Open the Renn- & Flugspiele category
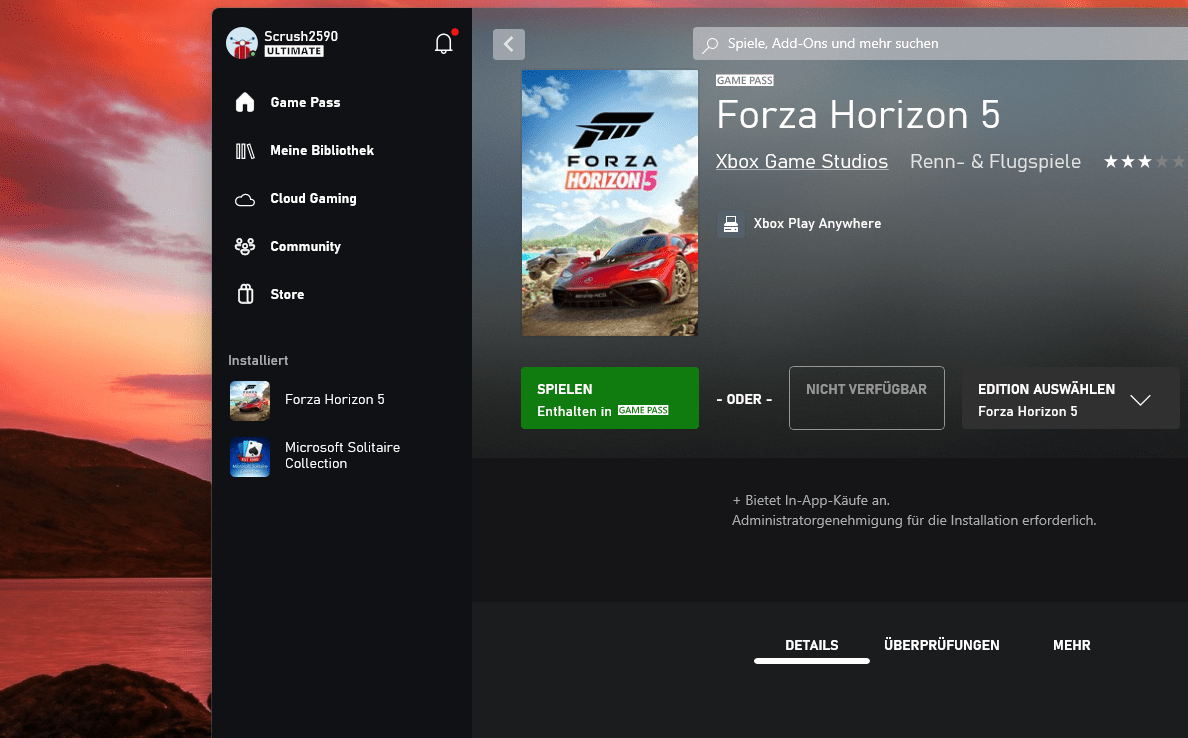Viewport: 1188px width, 738px height. point(996,161)
